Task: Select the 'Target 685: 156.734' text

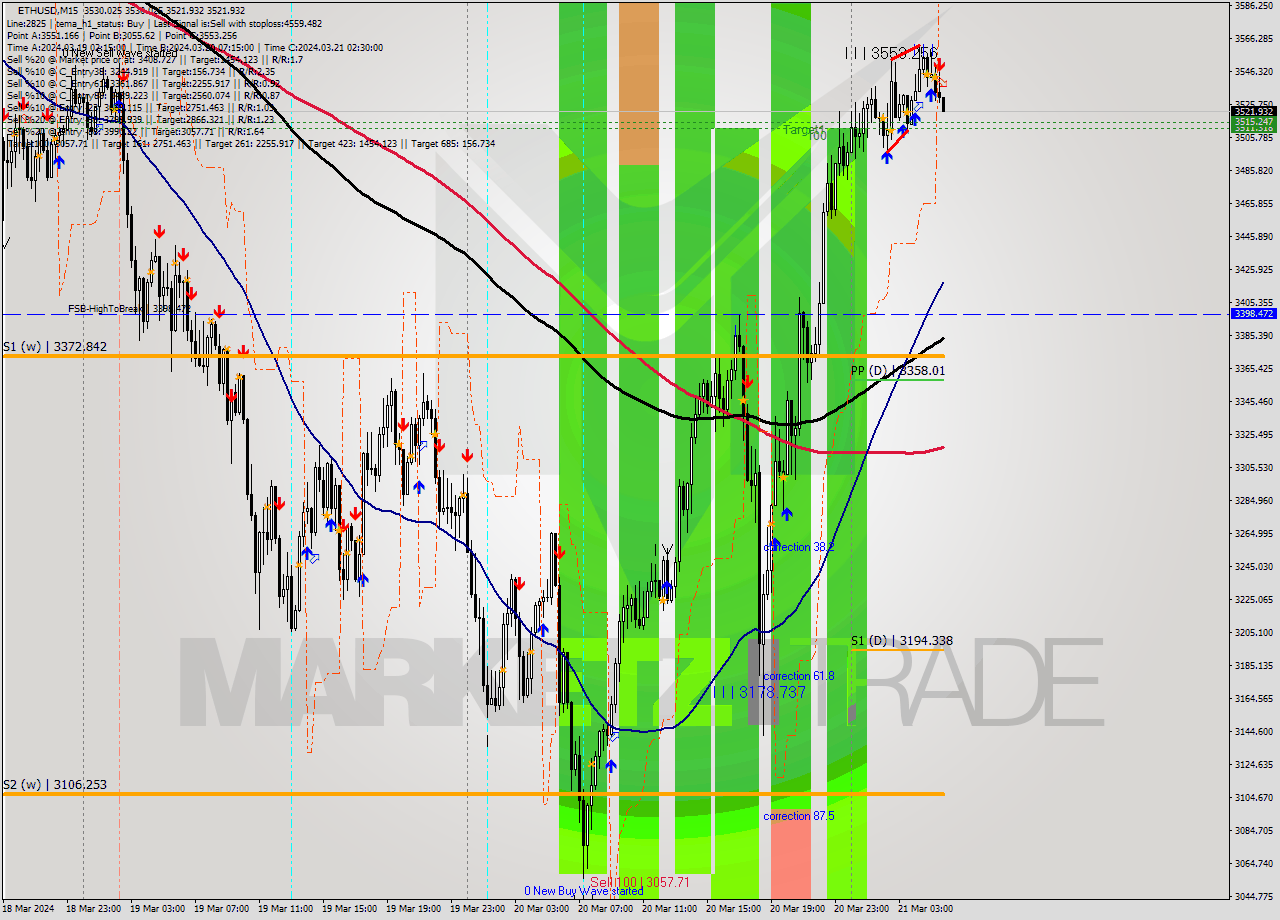Action: pos(451,143)
